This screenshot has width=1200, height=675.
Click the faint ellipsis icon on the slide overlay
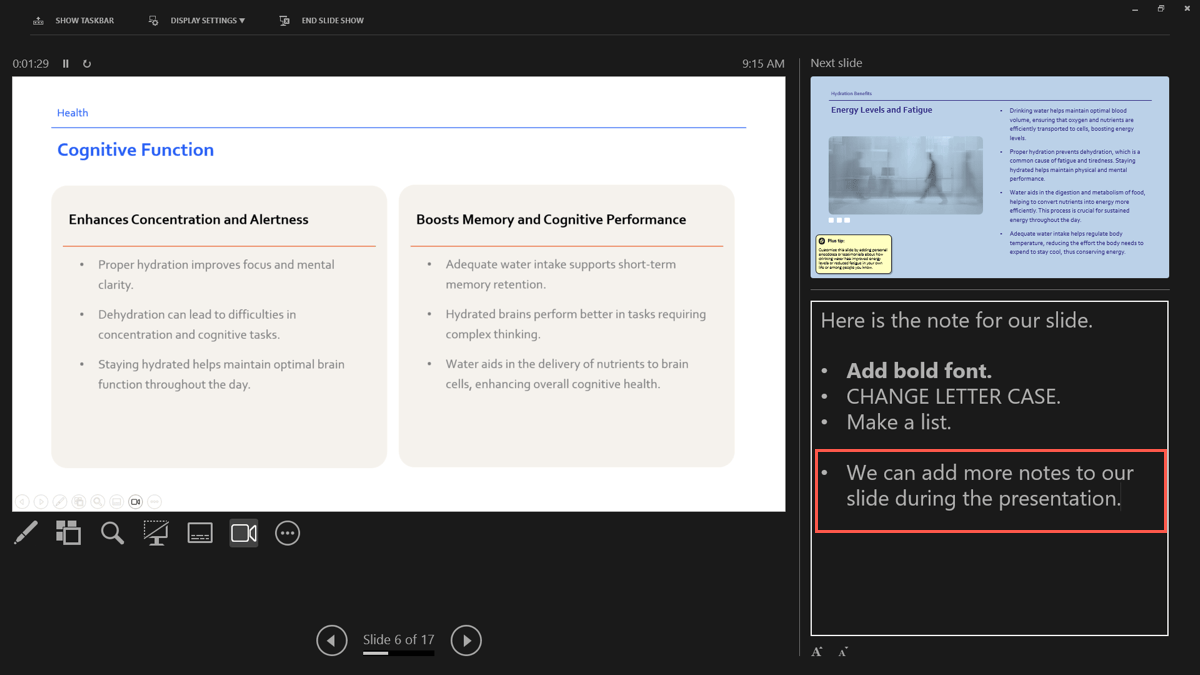pos(155,501)
